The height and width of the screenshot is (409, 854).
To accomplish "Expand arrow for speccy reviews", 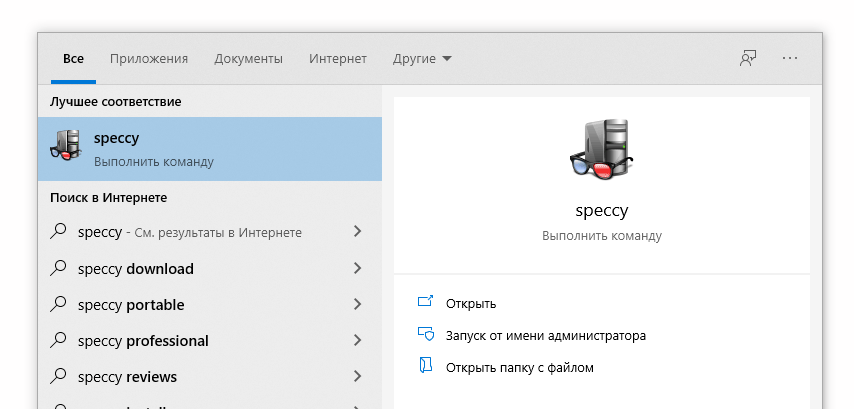I will tap(357, 376).
